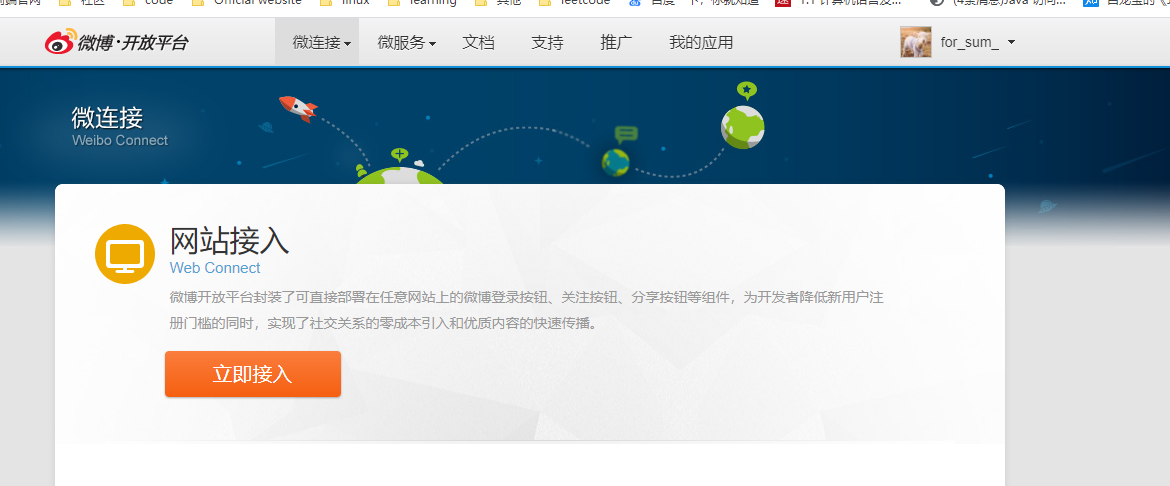Go to the 文档 page

478,43
